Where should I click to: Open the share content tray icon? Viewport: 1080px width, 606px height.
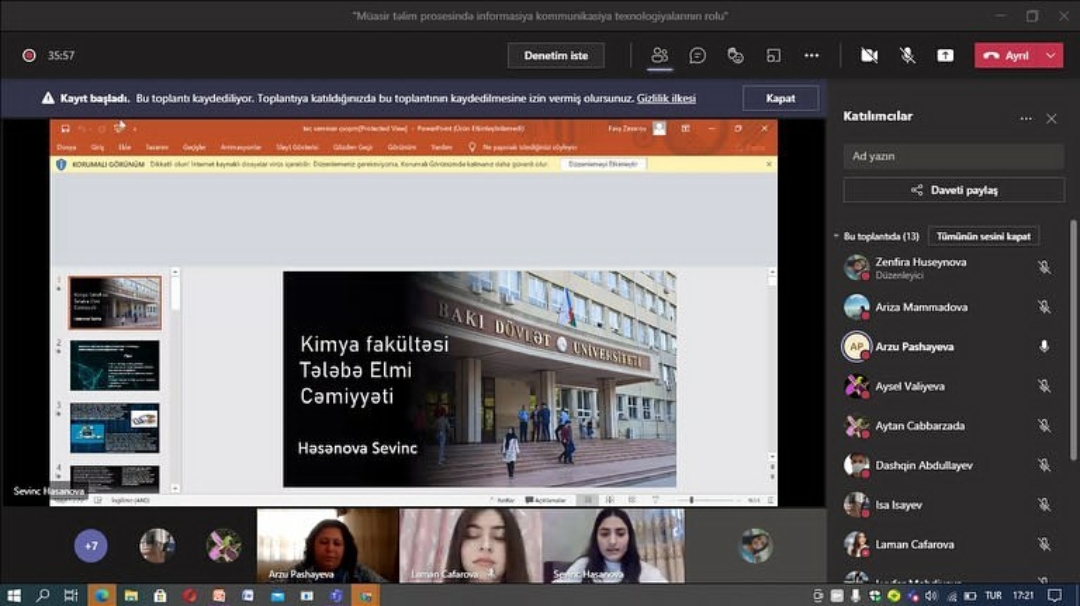945,56
